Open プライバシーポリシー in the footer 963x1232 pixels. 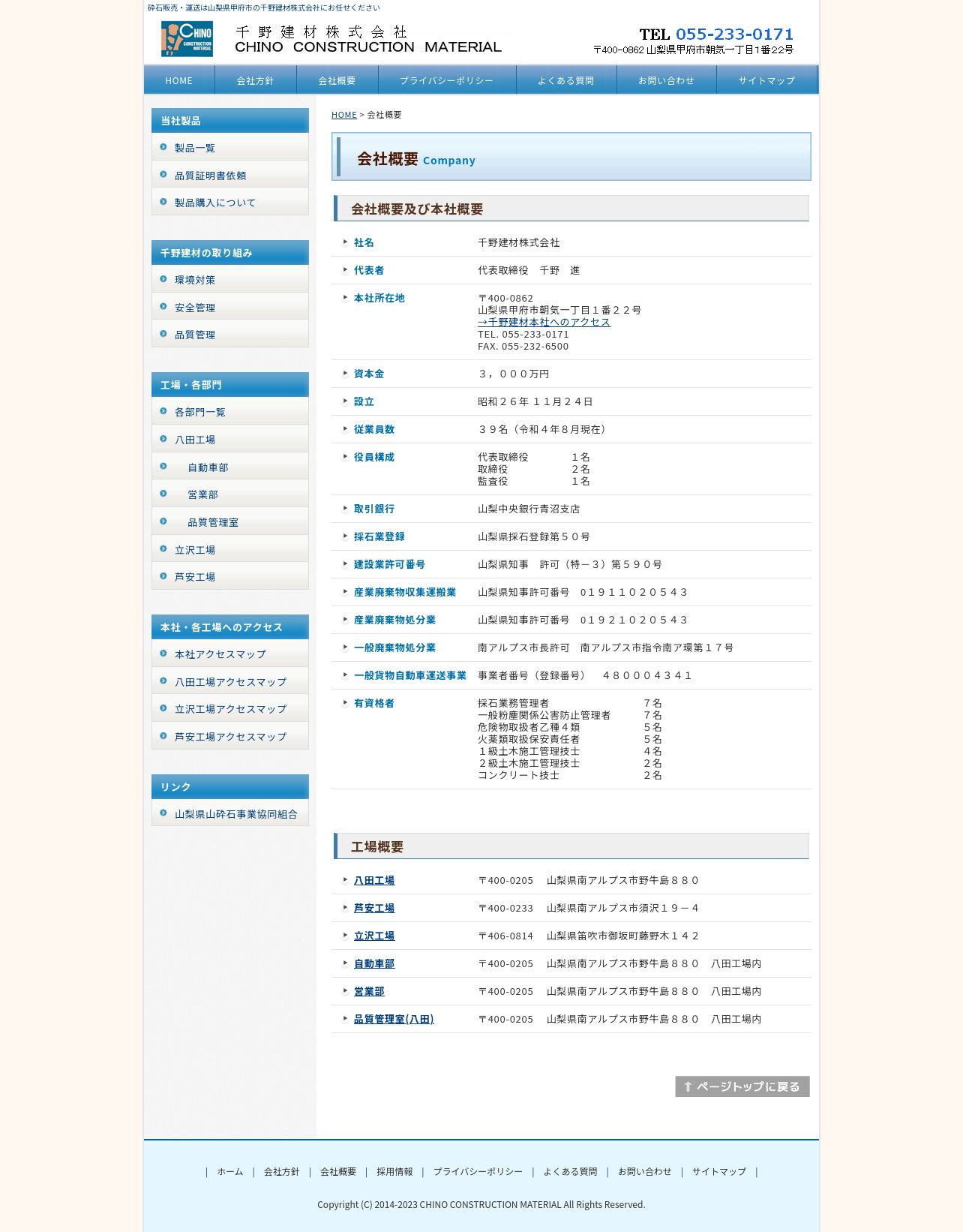pos(478,1171)
